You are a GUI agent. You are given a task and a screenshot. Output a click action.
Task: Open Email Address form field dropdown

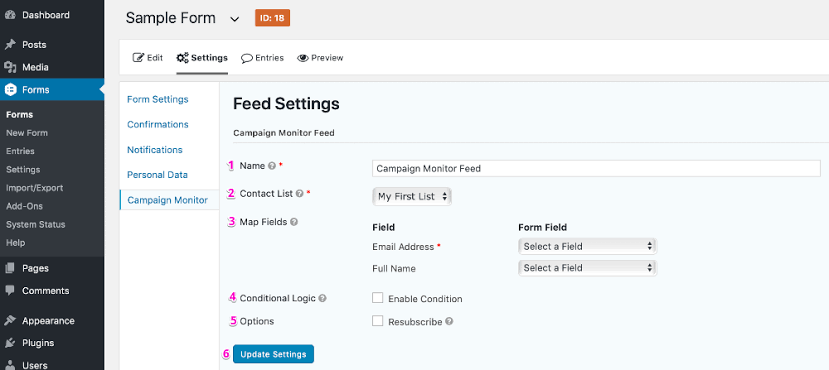click(x=587, y=246)
